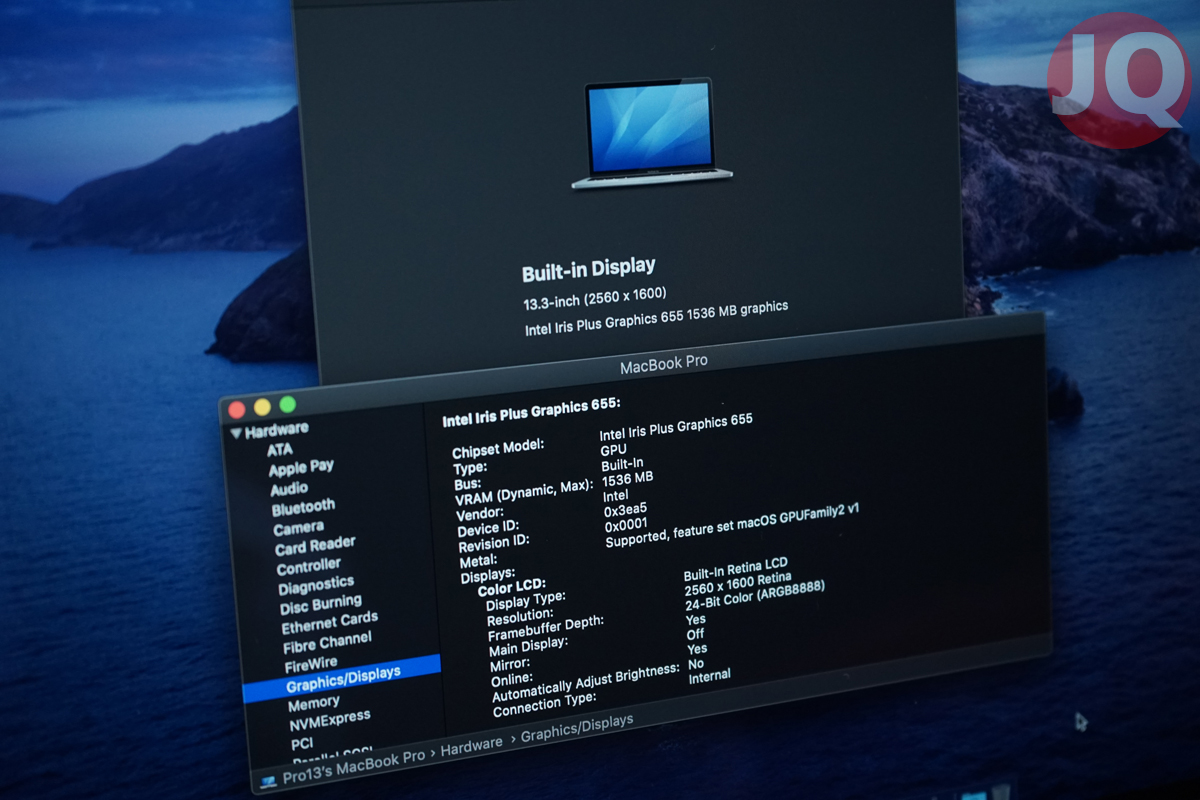The image size is (1200, 800).
Task: Open Ethernet Cards entry
Action: coord(329,622)
